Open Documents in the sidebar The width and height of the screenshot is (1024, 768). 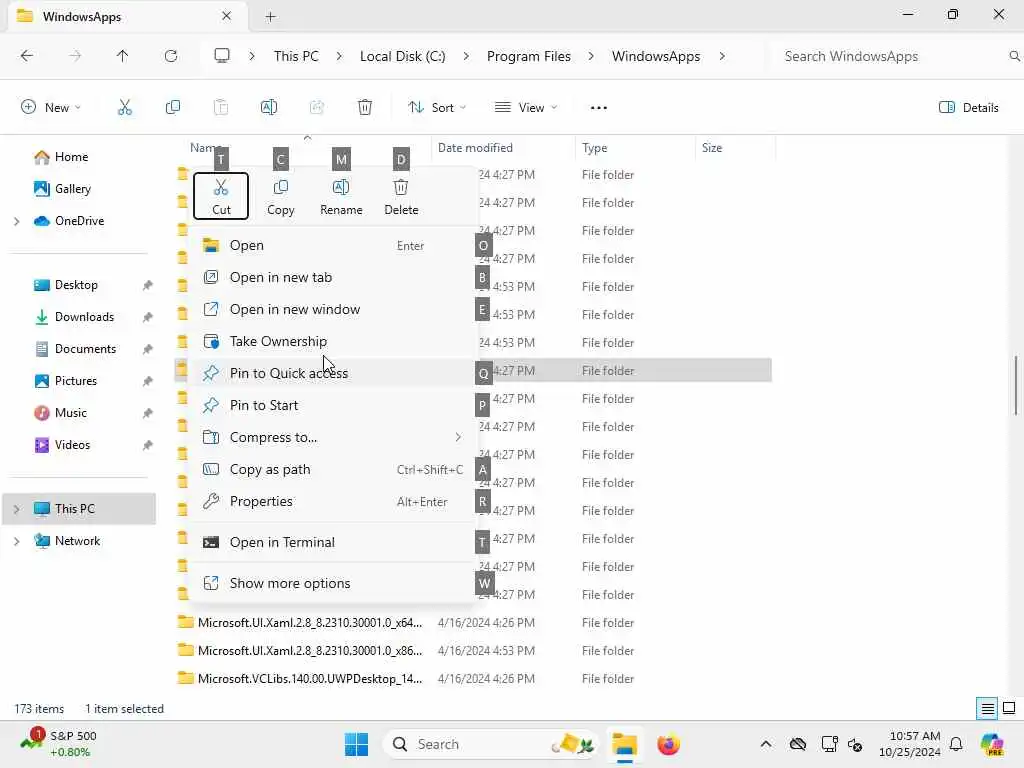point(75,349)
